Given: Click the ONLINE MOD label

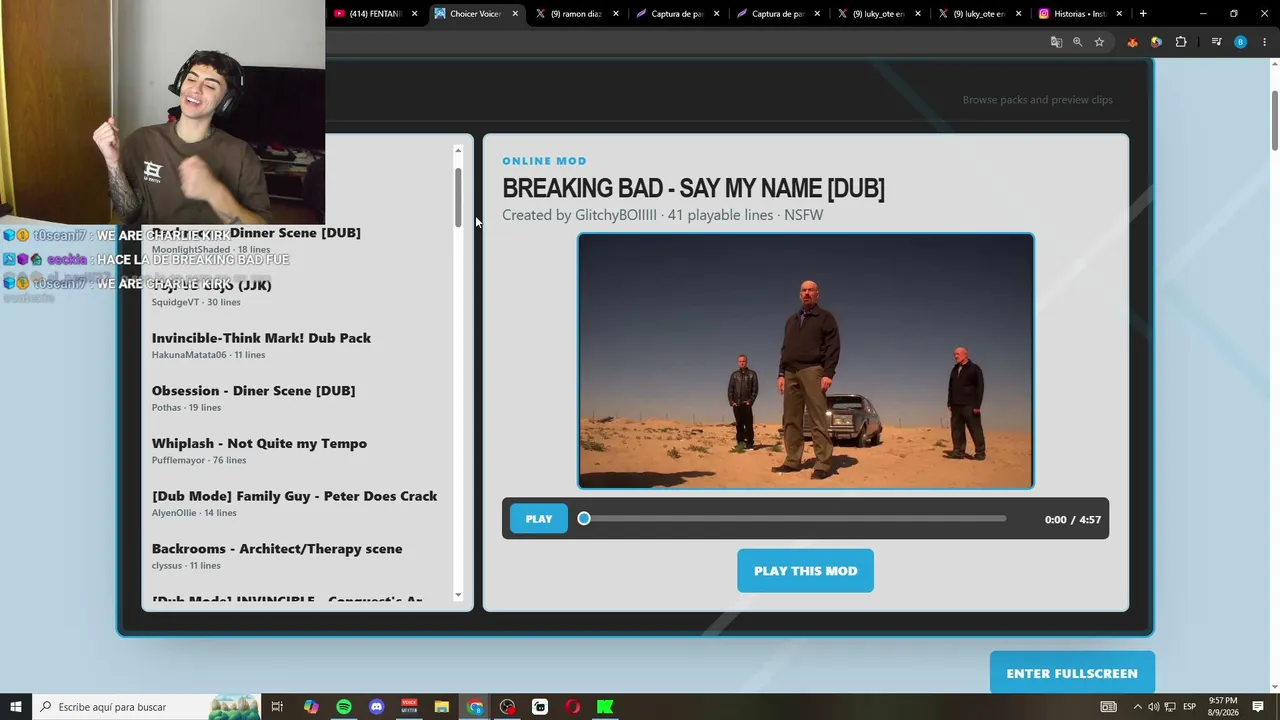Looking at the screenshot, I should [544, 161].
